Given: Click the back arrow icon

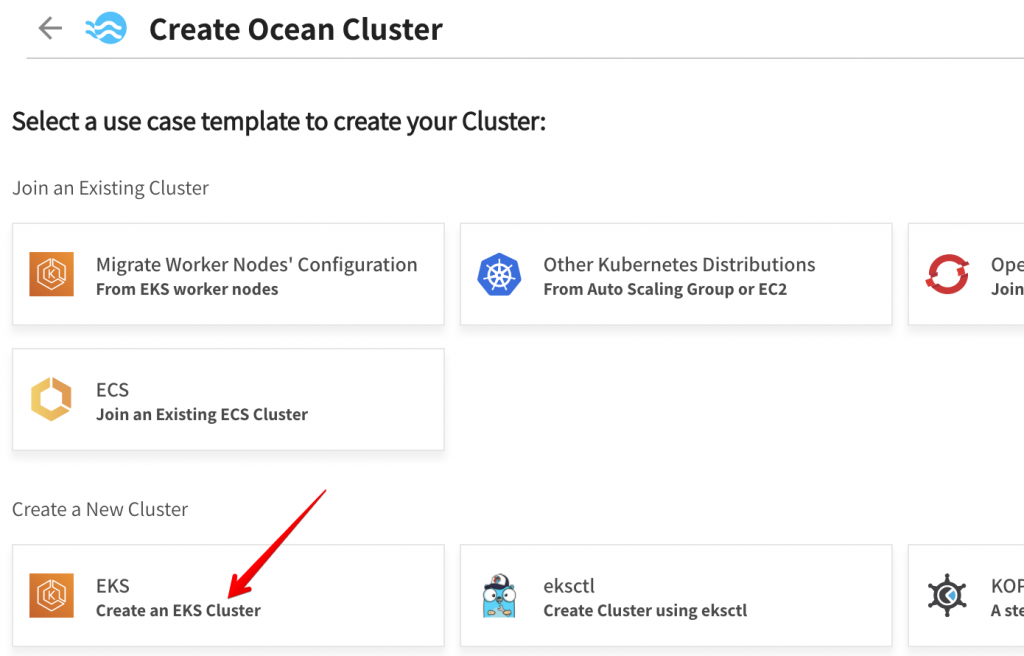Looking at the screenshot, I should (x=50, y=28).
